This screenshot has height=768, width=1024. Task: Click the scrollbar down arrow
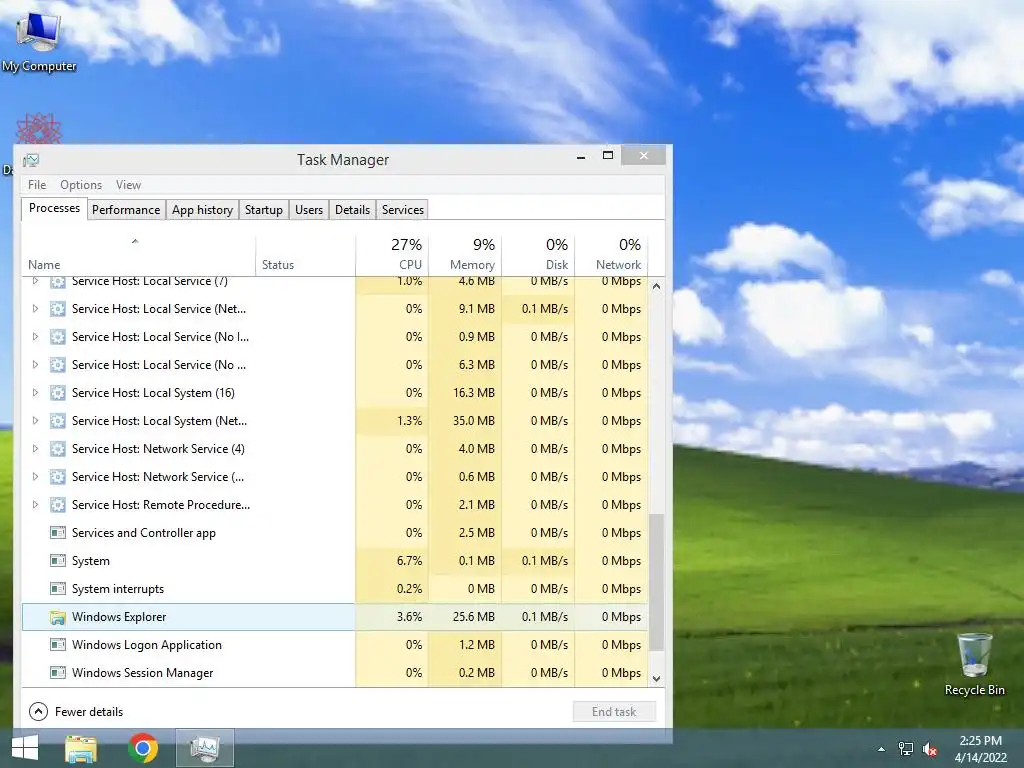(656, 679)
